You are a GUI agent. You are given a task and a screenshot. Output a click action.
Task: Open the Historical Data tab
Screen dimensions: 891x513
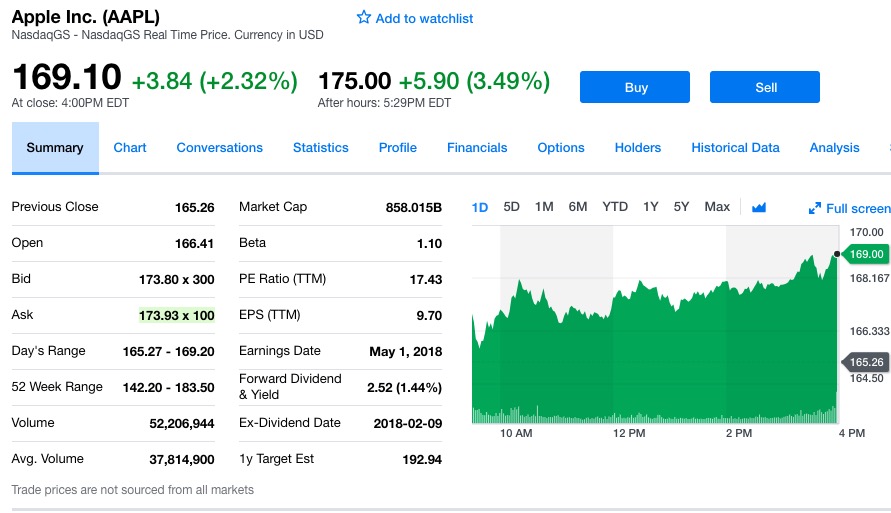click(x=735, y=148)
